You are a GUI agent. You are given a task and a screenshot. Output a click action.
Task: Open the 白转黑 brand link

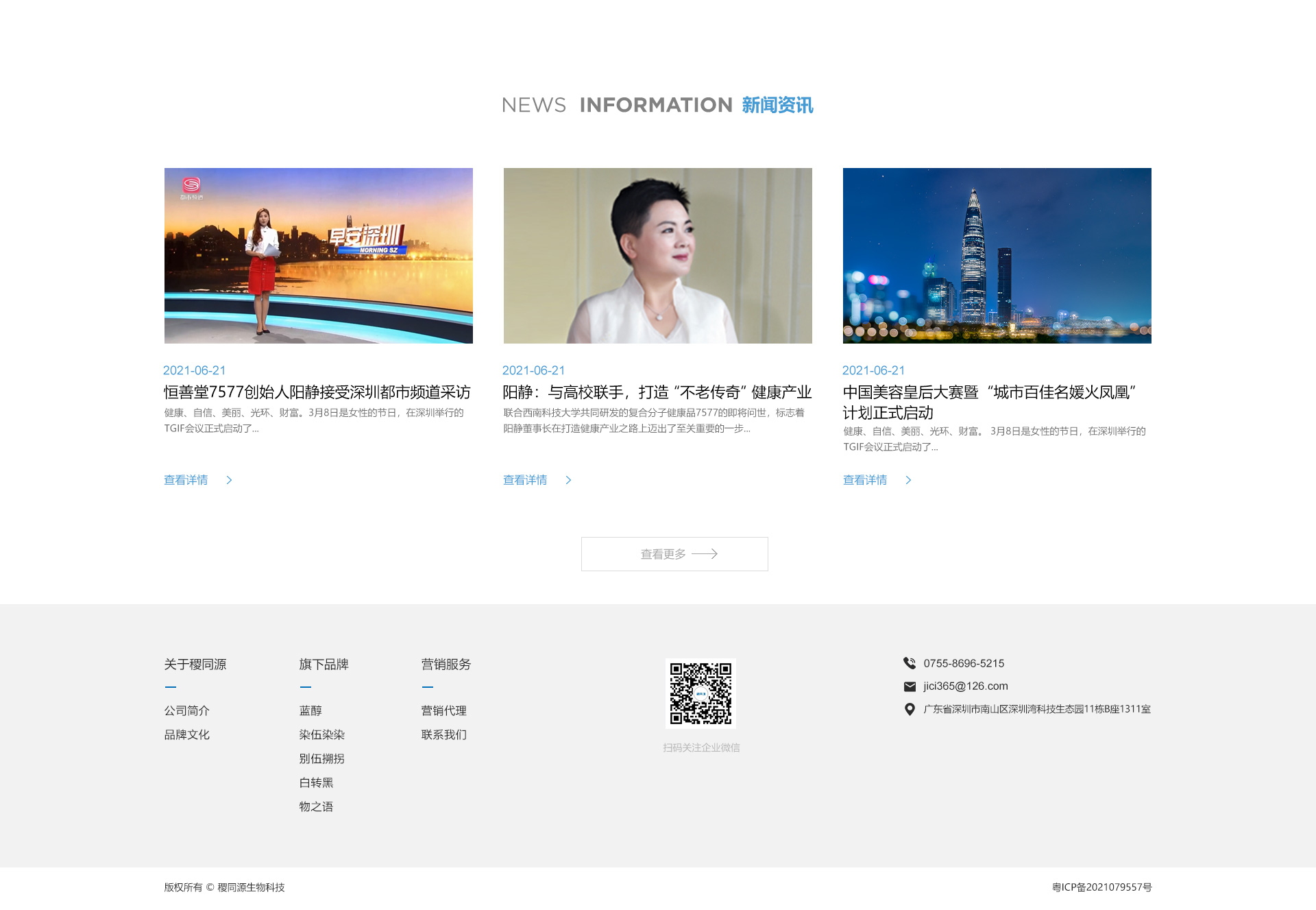point(316,782)
